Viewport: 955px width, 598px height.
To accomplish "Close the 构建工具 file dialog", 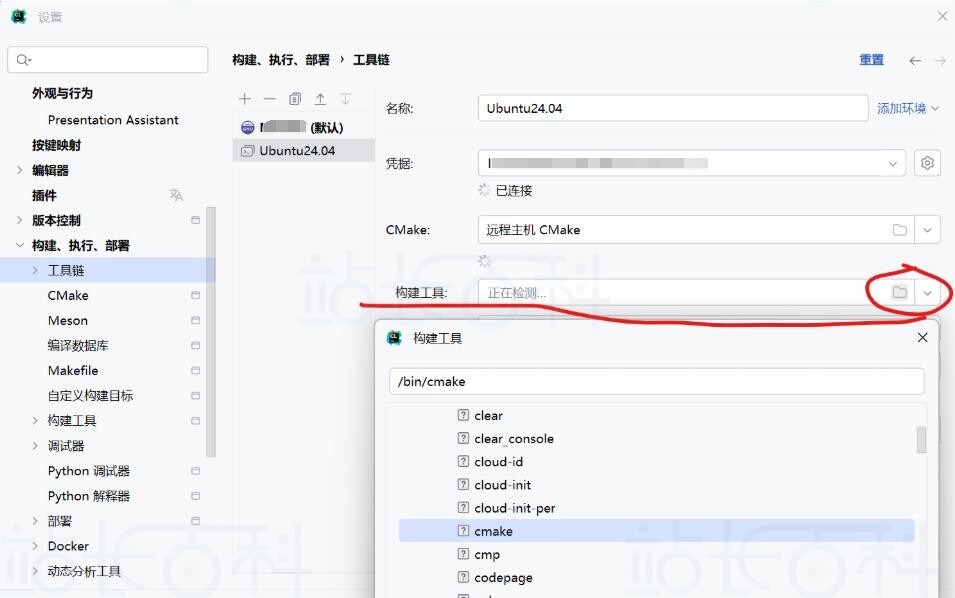I will [923, 337].
